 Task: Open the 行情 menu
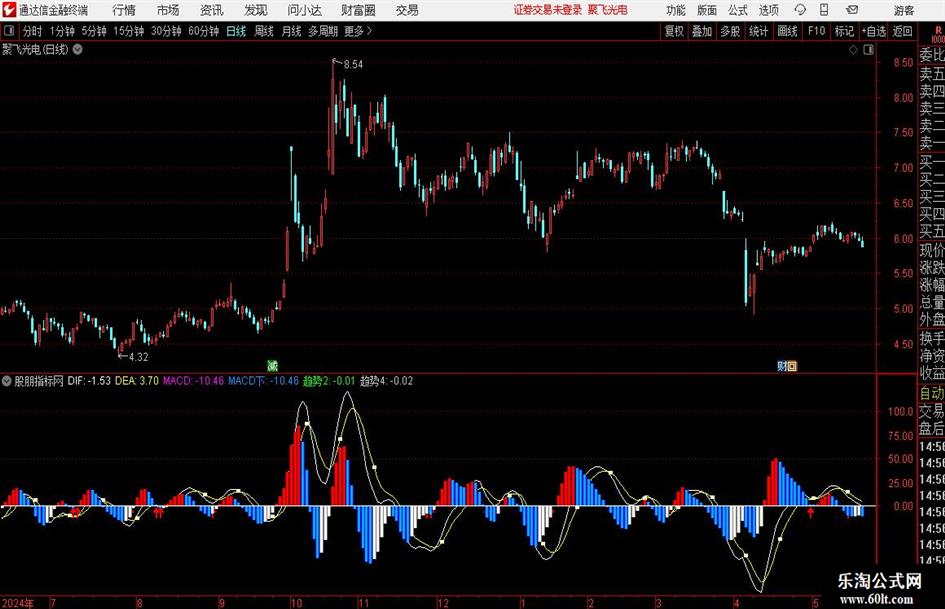pyautogui.click(x=124, y=10)
